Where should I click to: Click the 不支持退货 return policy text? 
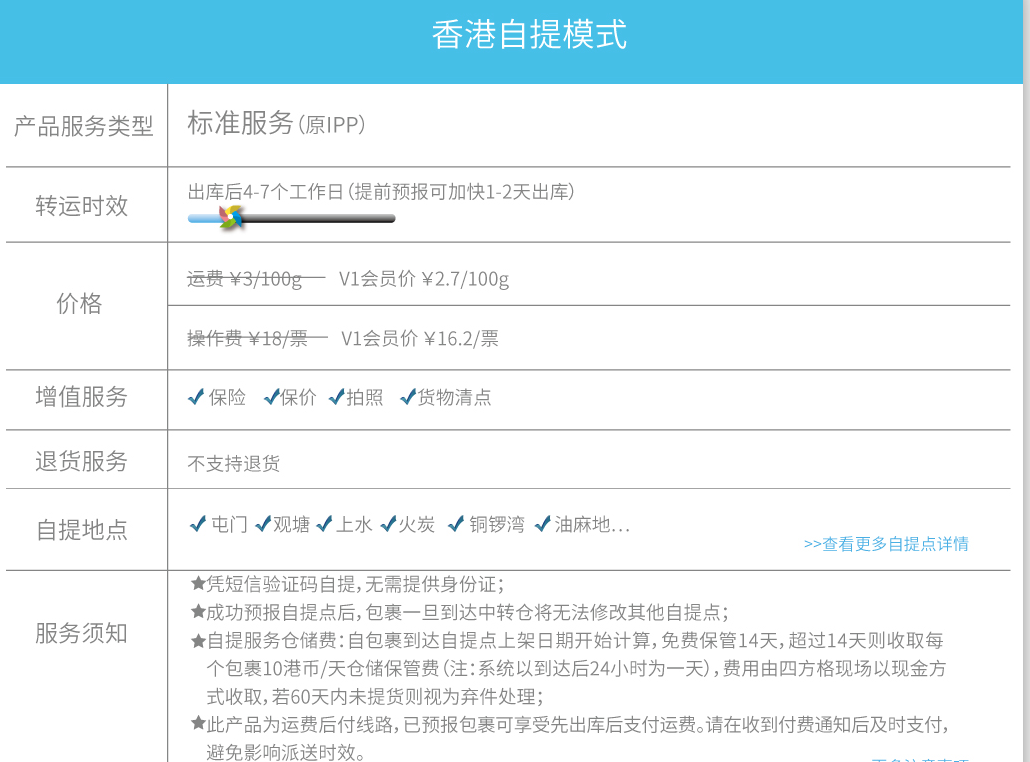click(234, 463)
